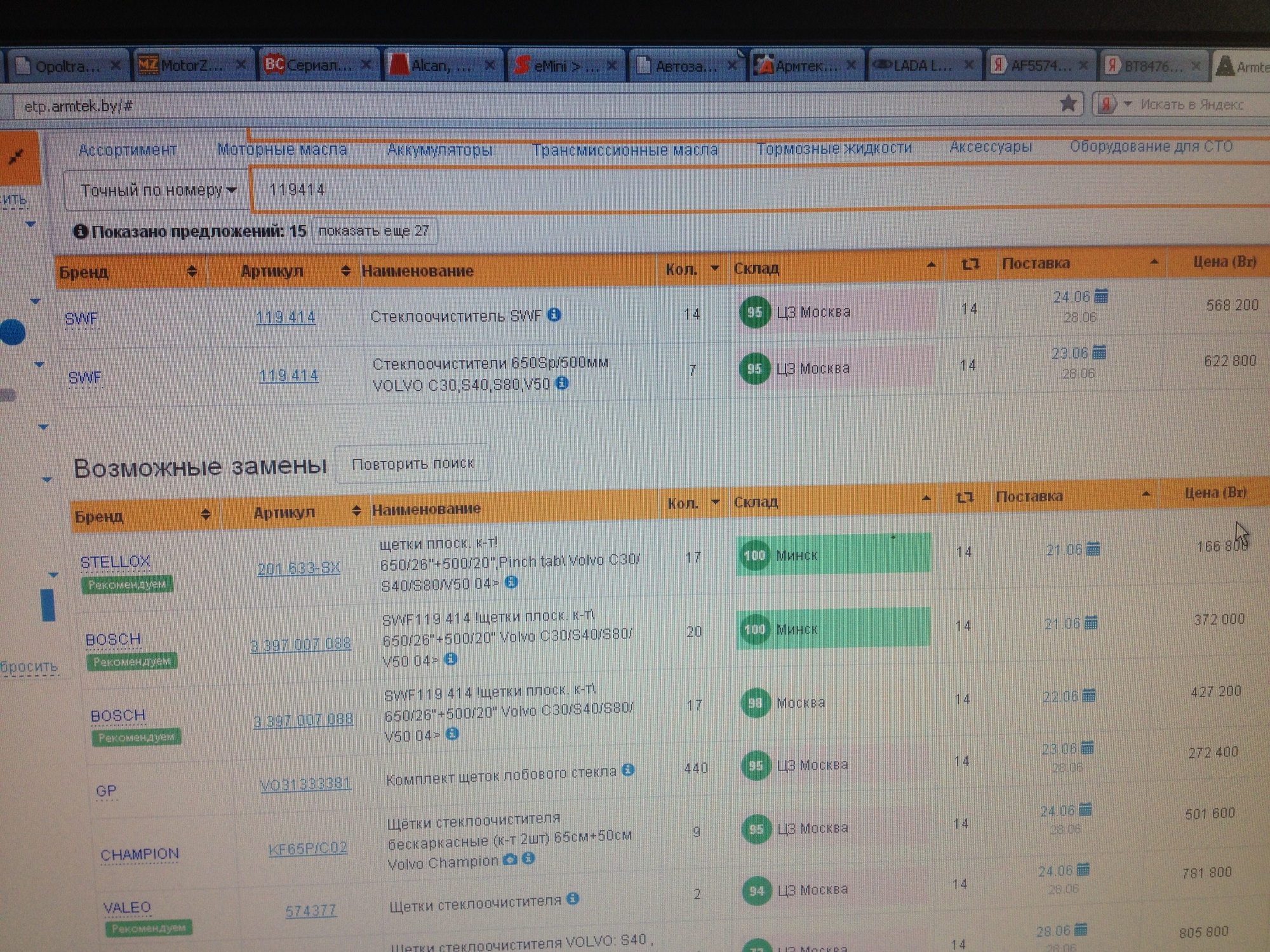The image size is (1270, 952).
Task: Sort replacements table by Артикул
Action: point(356,511)
